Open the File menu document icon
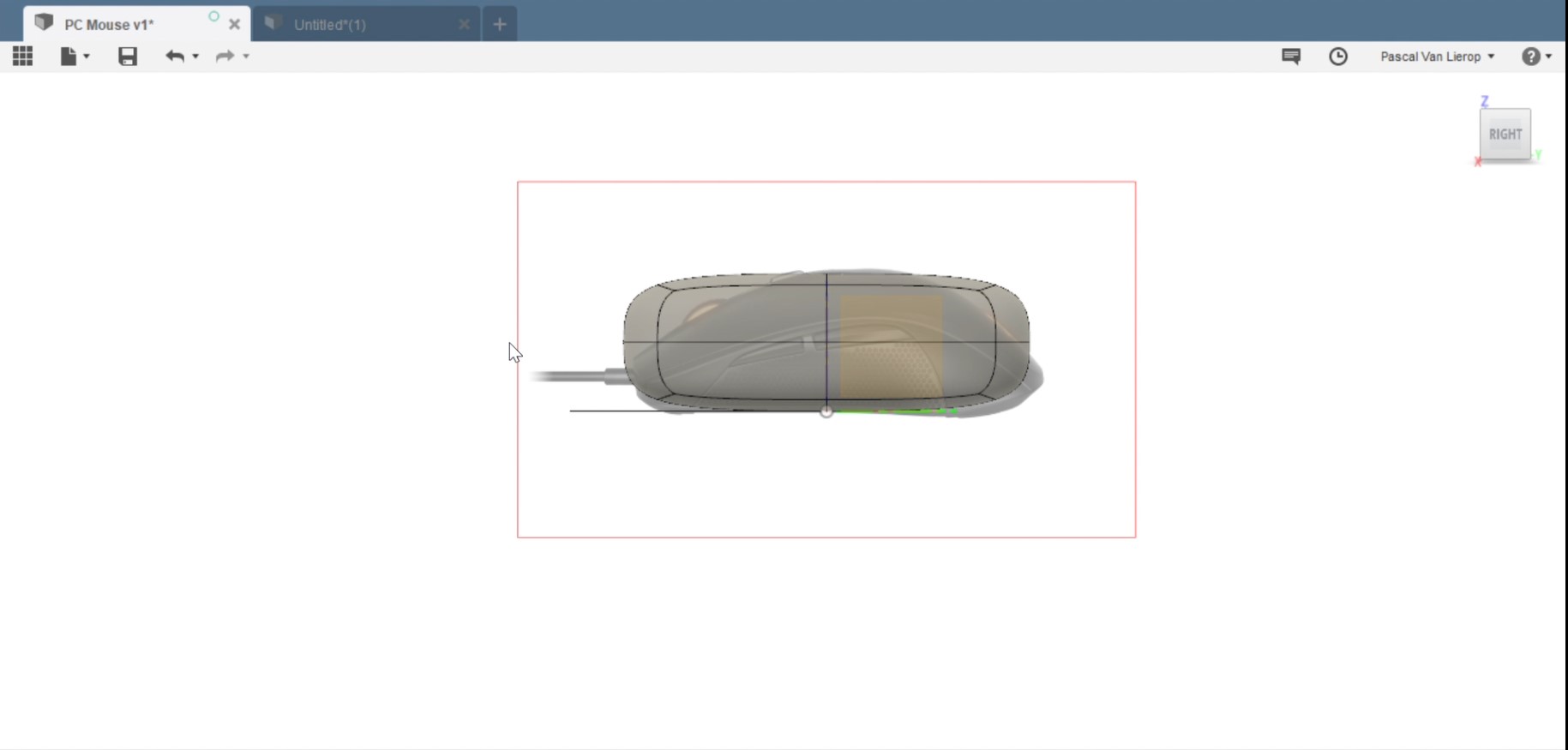The width and height of the screenshot is (1568, 750). [68, 57]
